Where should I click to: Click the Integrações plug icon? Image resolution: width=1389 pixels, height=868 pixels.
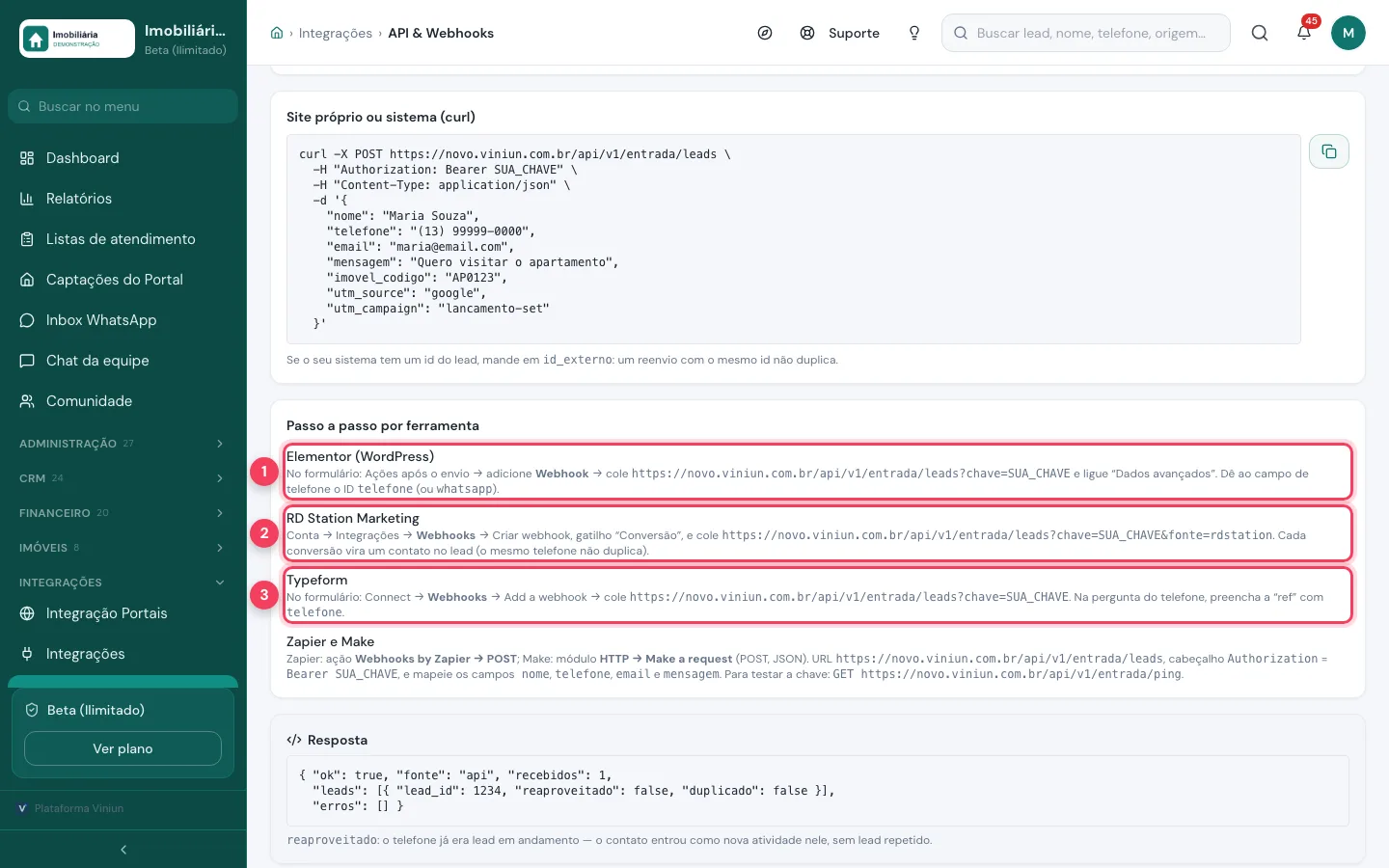coord(27,654)
